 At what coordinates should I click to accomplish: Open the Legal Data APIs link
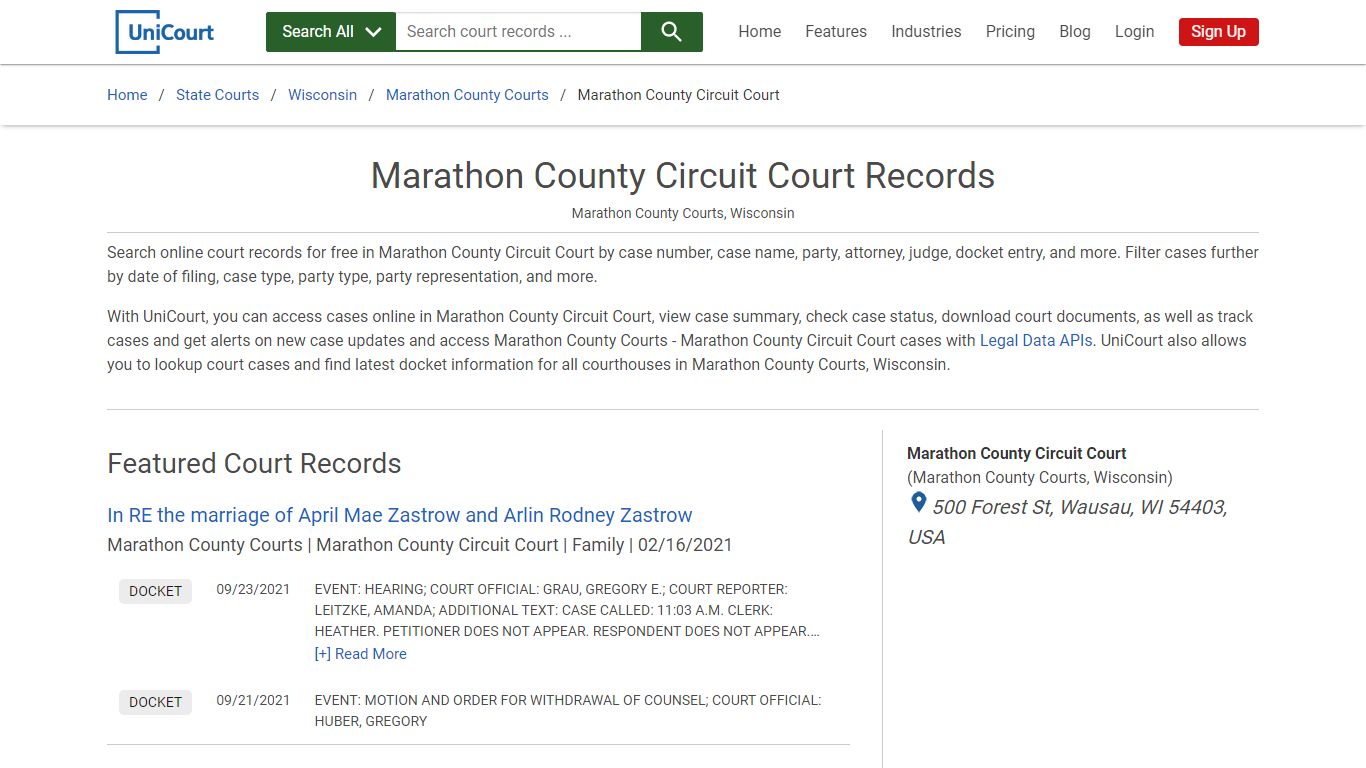(1036, 340)
